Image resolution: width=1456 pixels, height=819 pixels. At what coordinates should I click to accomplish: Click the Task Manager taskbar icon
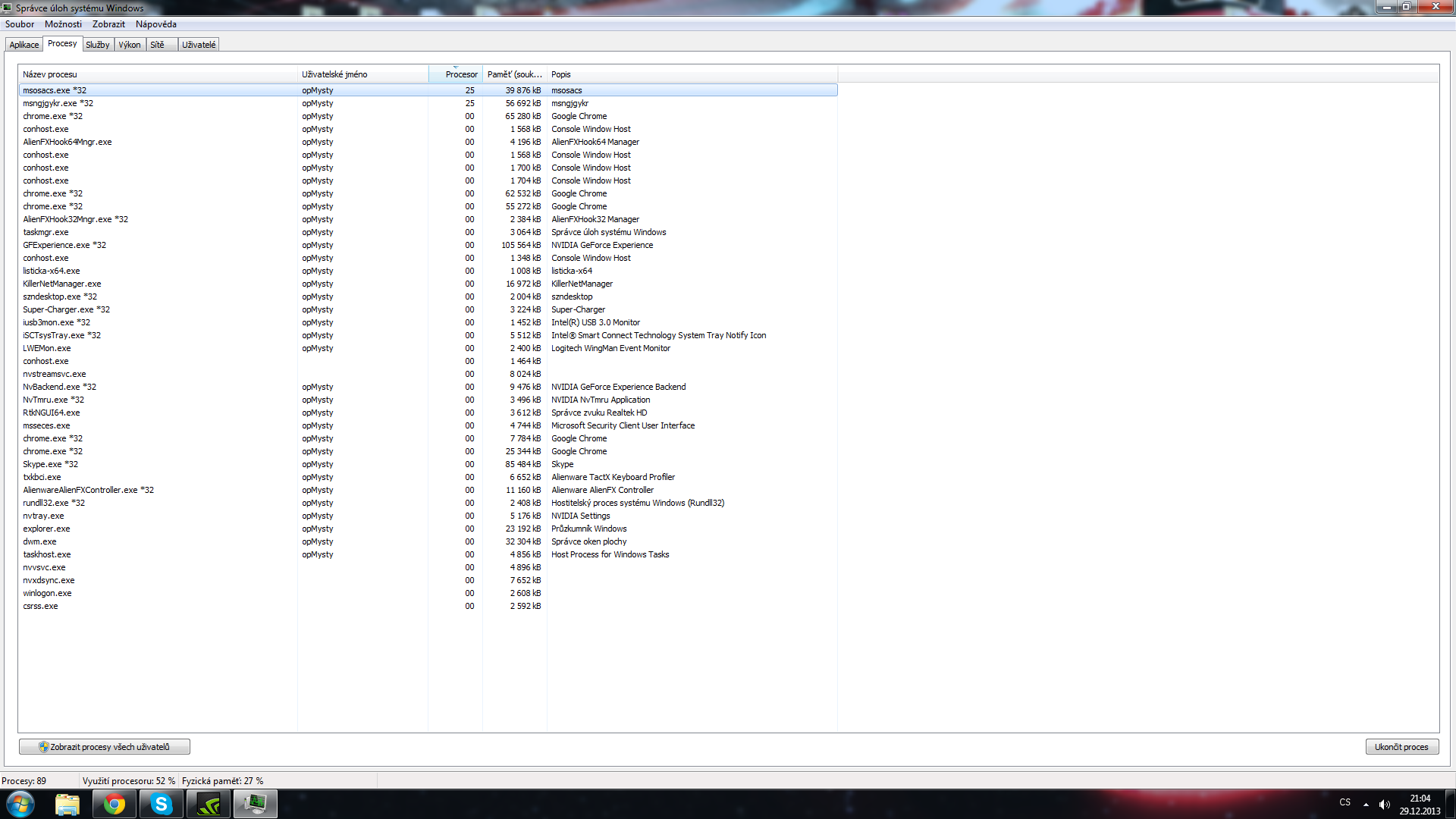[256, 804]
